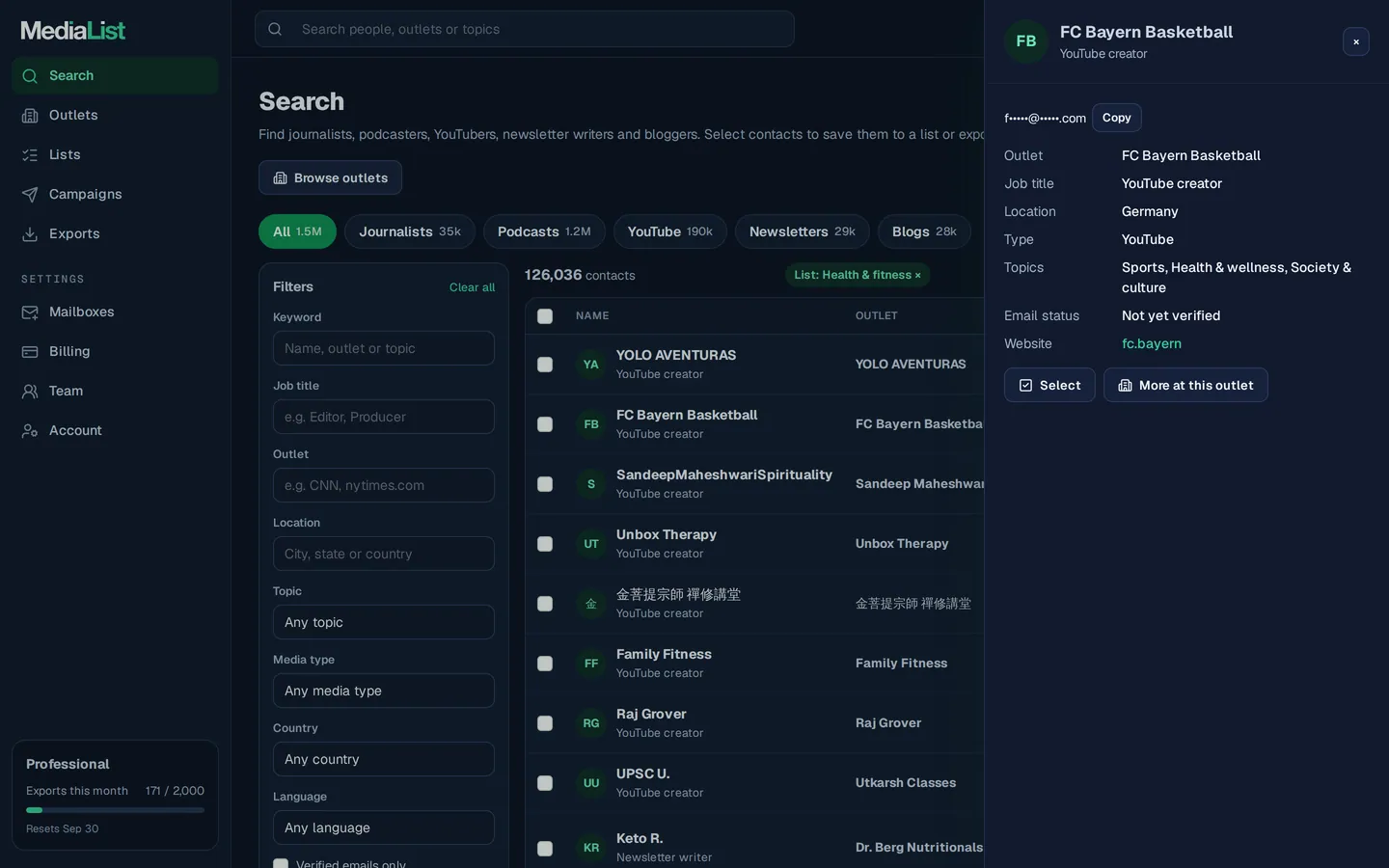Open the Any media type dropdown

coord(384,691)
